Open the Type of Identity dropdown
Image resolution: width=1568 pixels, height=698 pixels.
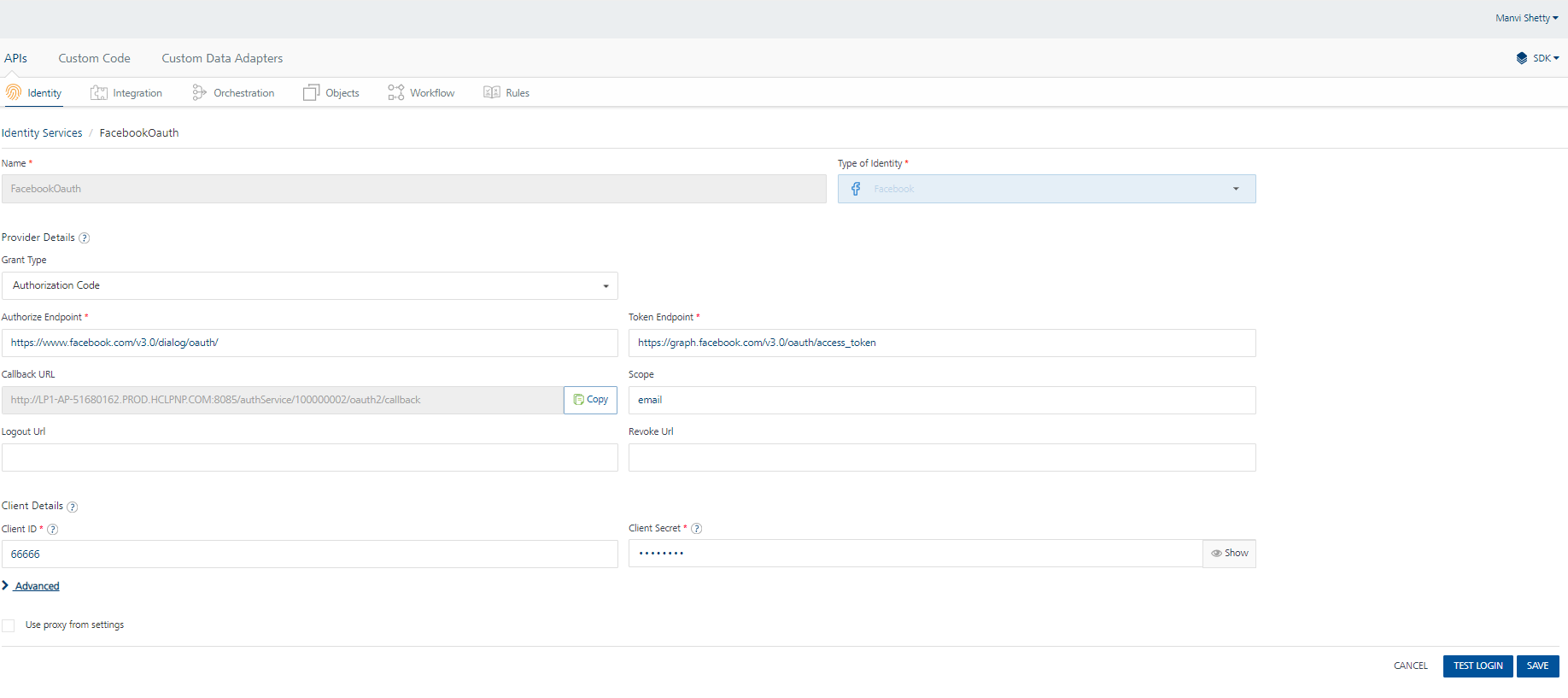[x=1046, y=189]
